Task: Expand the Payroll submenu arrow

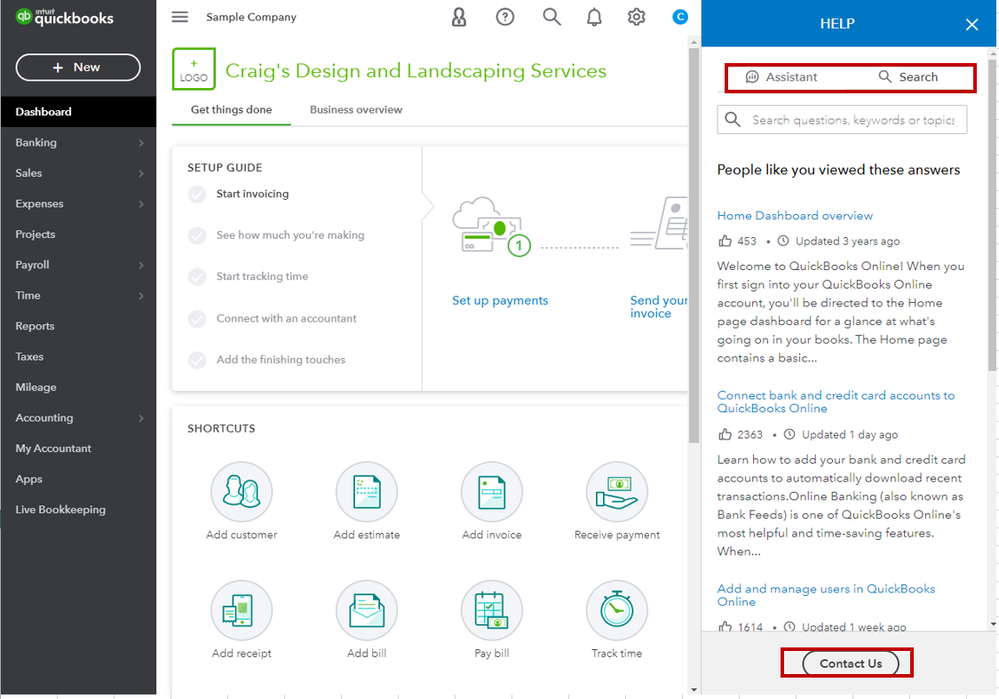Action: (141, 265)
